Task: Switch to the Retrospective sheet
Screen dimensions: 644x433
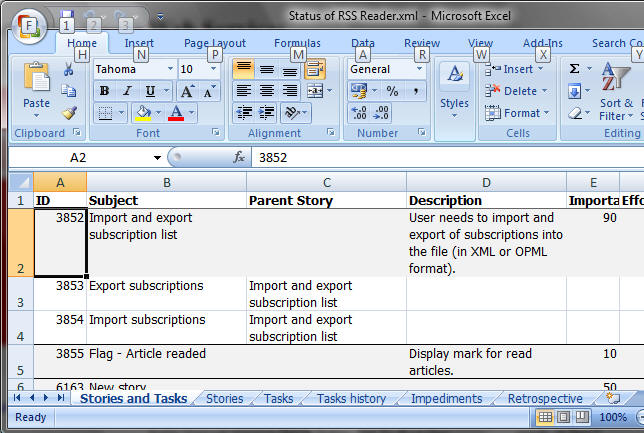Action: pos(545,398)
